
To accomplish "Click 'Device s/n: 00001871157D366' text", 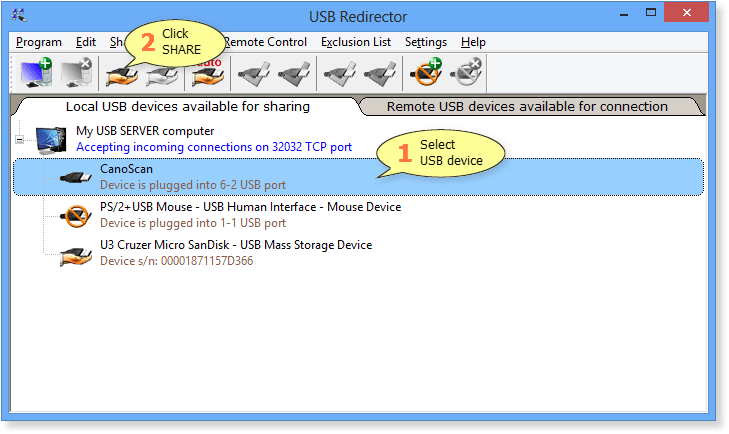I will [x=176, y=261].
